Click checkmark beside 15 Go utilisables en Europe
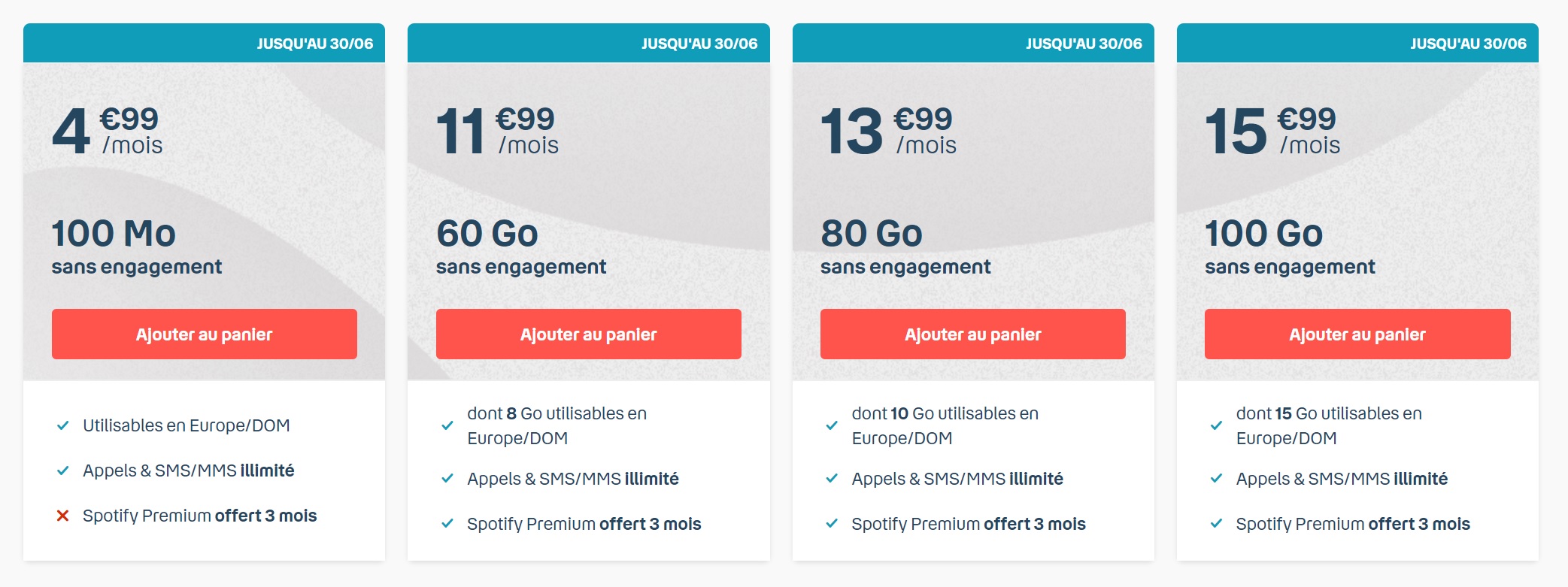The height and width of the screenshot is (587, 1568). point(1216,425)
